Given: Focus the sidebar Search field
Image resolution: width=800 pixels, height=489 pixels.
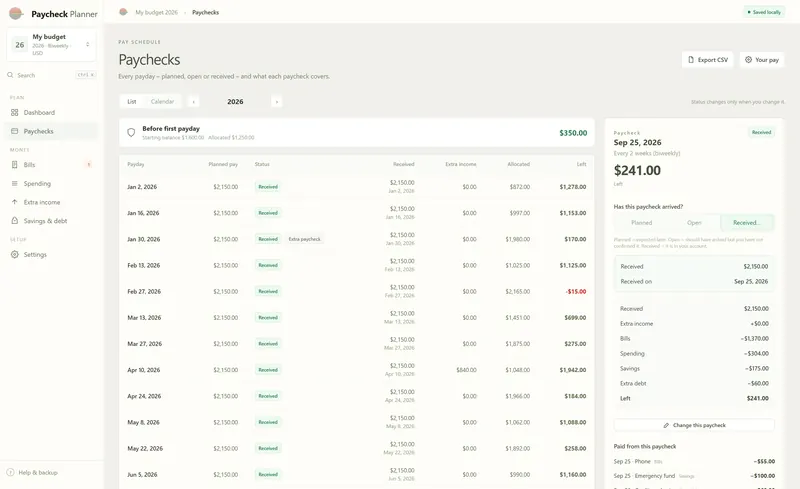Looking at the screenshot, I should click(52, 75).
